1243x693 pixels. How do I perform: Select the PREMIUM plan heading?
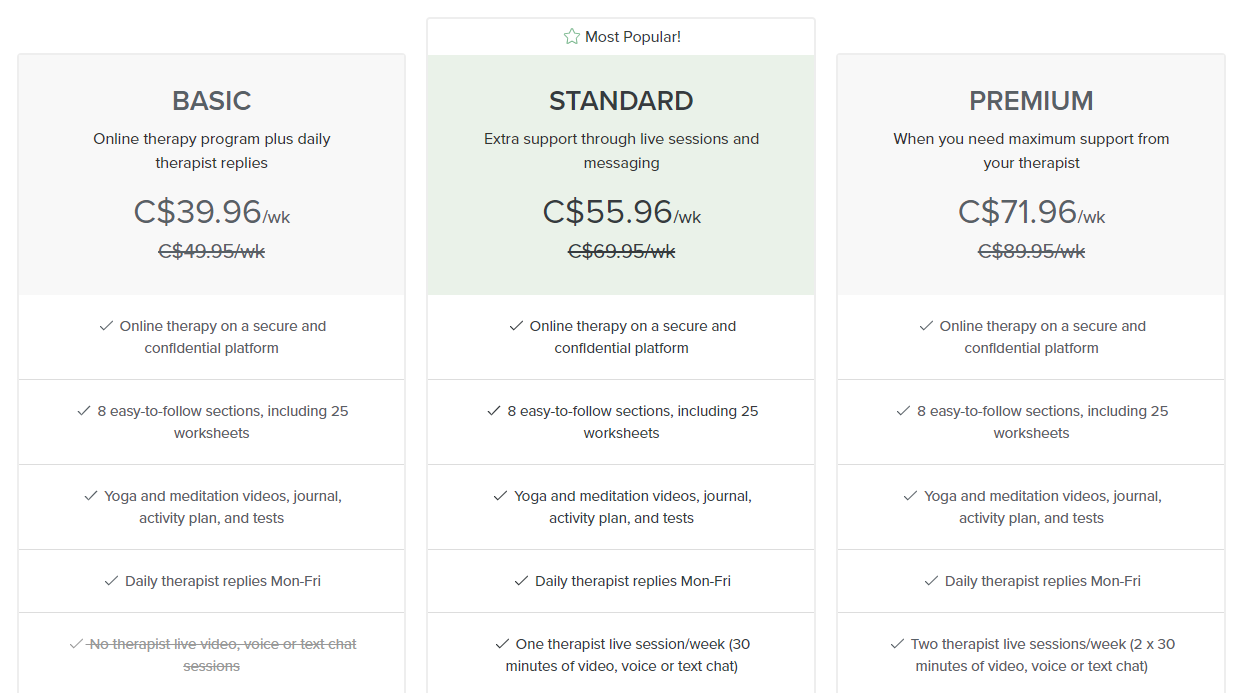tap(1031, 101)
